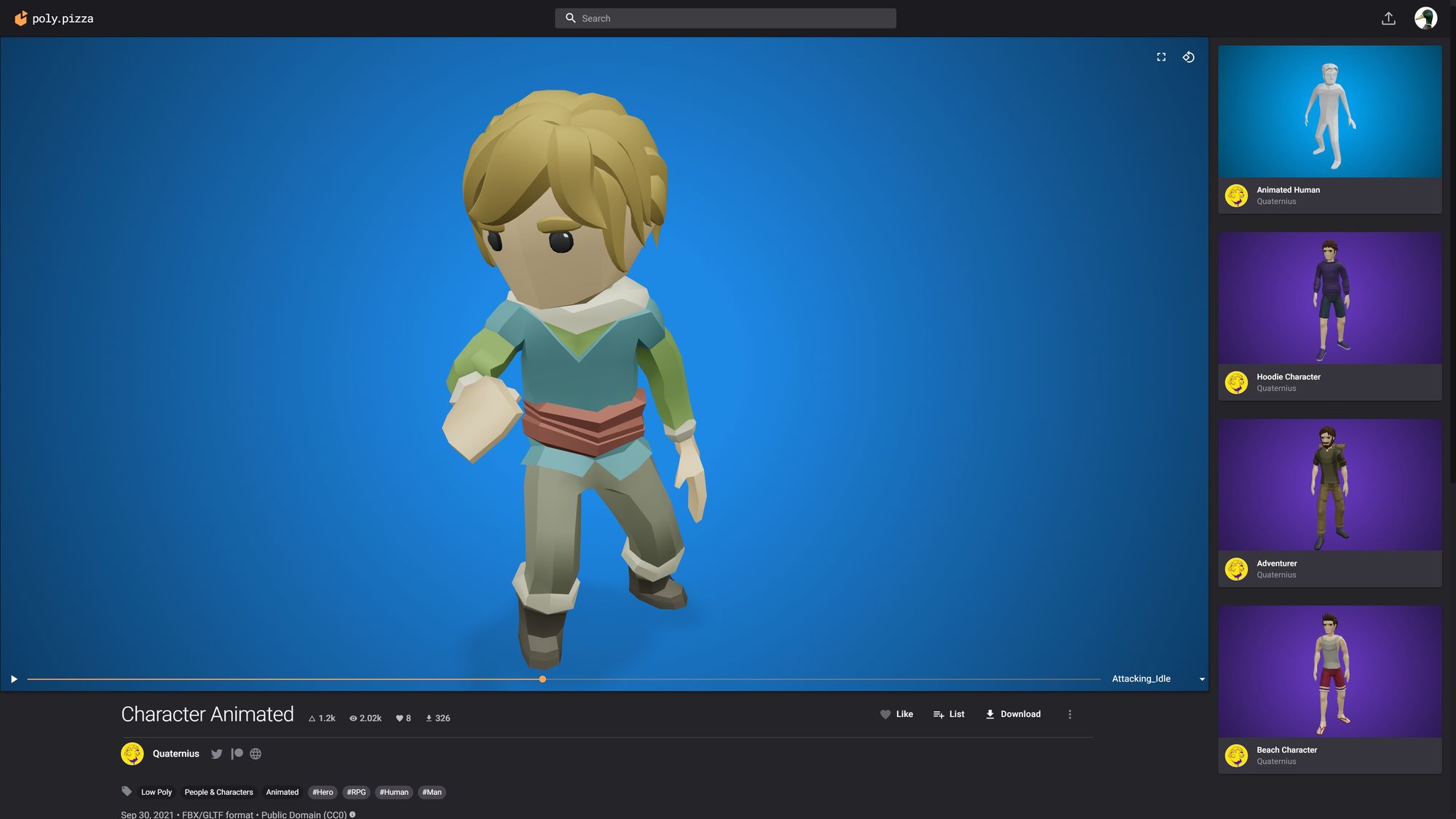The height and width of the screenshot is (819, 1456).
Task: Enter fullscreen in the 3D viewer
Action: point(1161,57)
